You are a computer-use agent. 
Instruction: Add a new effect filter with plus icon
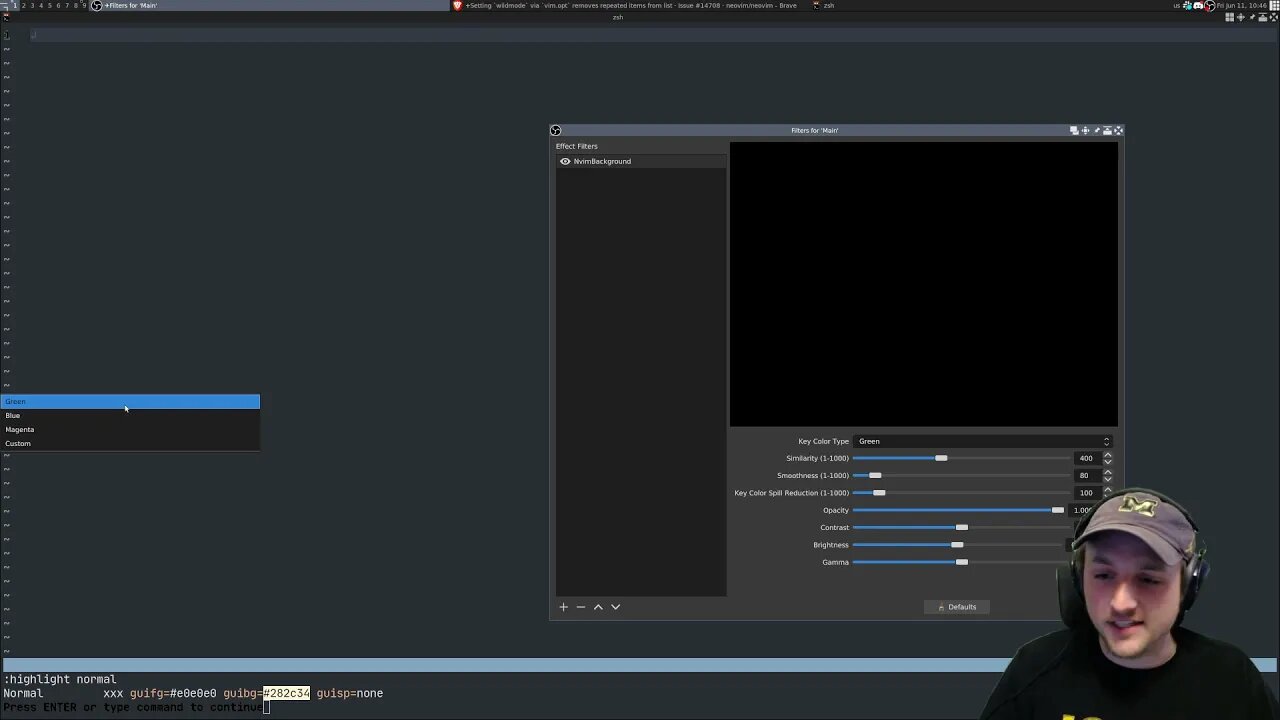(563, 607)
